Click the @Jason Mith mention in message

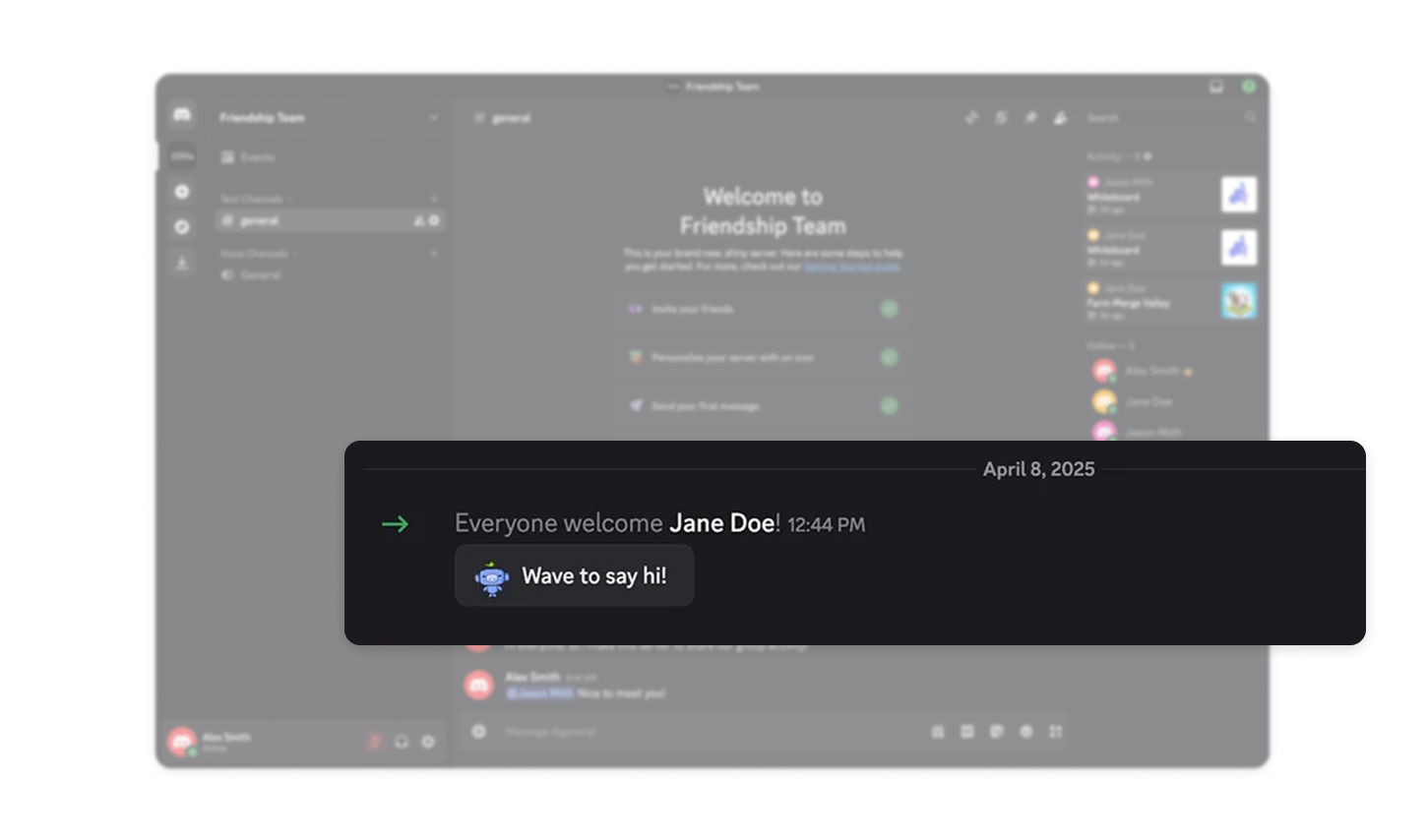(x=539, y=693)
